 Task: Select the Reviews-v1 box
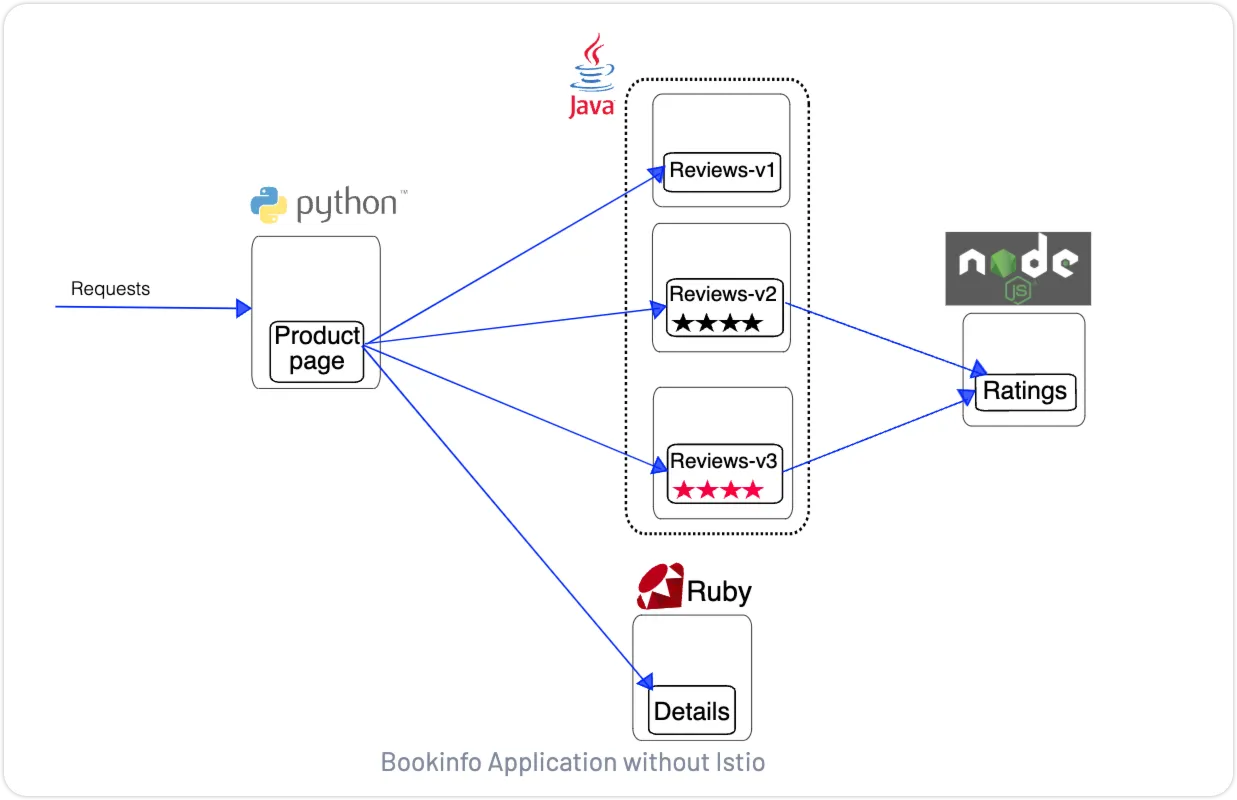point(723,171)
